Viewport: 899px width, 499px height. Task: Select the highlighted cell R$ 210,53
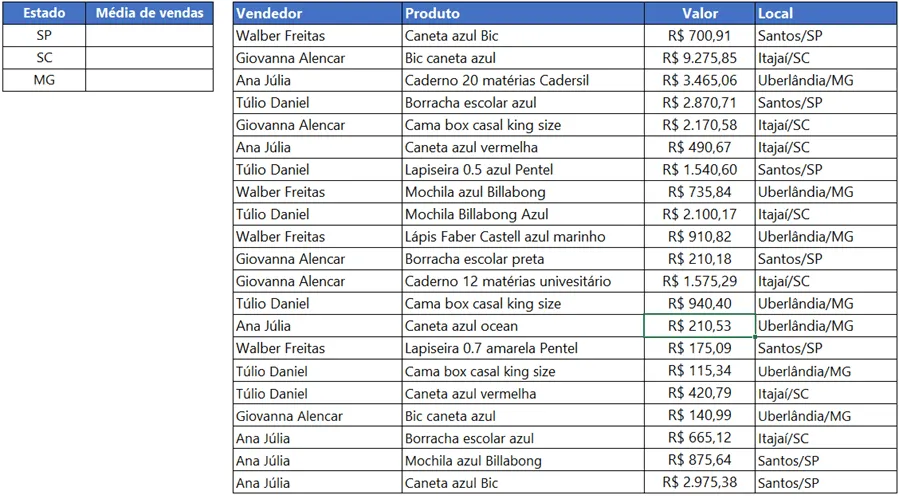(x=699, y=326)
